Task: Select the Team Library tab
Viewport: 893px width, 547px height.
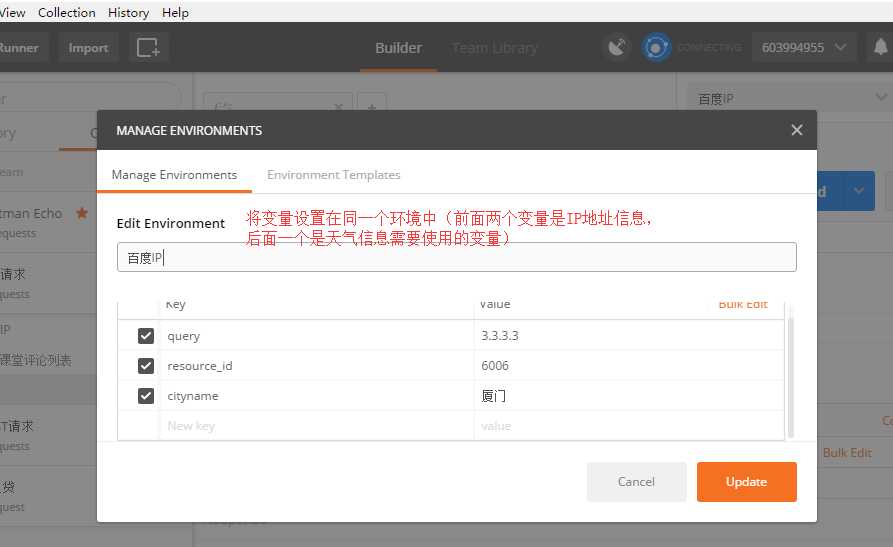Action: pos(494,48)
